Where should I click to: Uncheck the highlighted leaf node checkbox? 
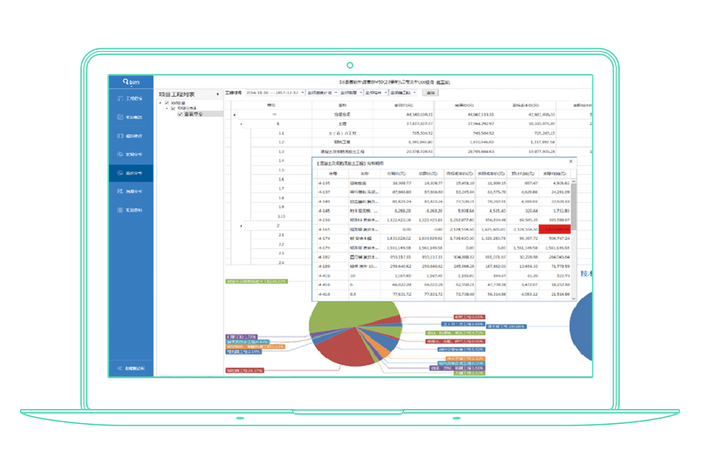[x=180, y=114]
